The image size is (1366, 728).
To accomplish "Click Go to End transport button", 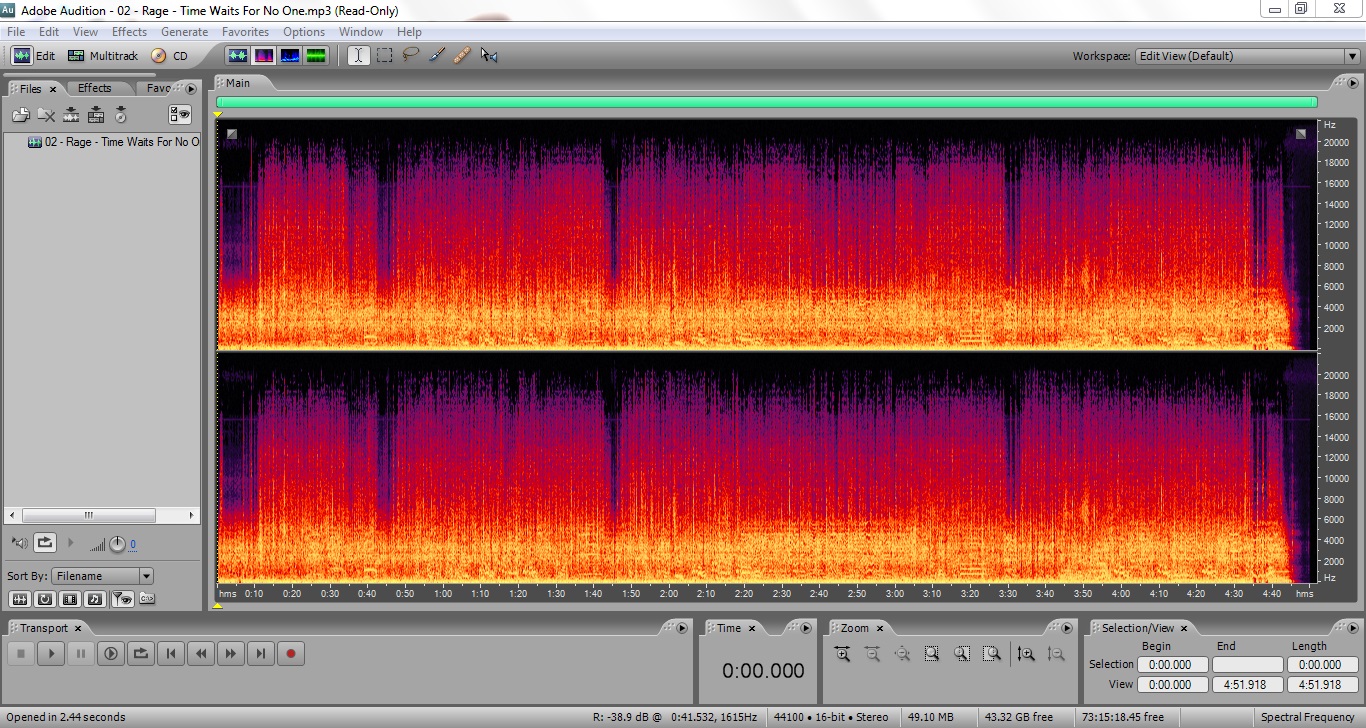I will pyautogui.click(x=261, y=654).
